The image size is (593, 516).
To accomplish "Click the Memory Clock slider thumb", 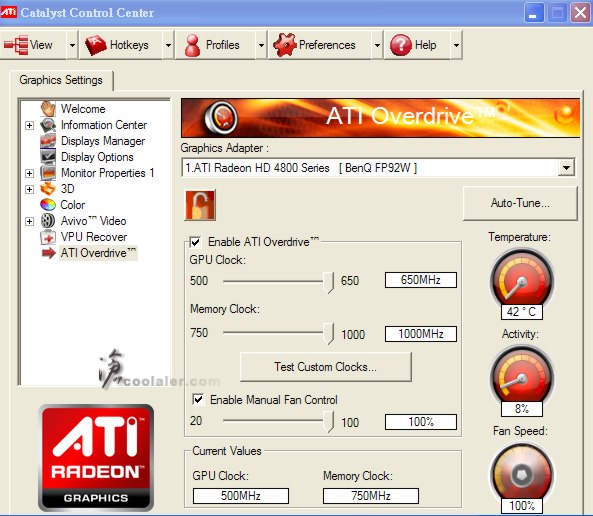I will tap(328, 333).
